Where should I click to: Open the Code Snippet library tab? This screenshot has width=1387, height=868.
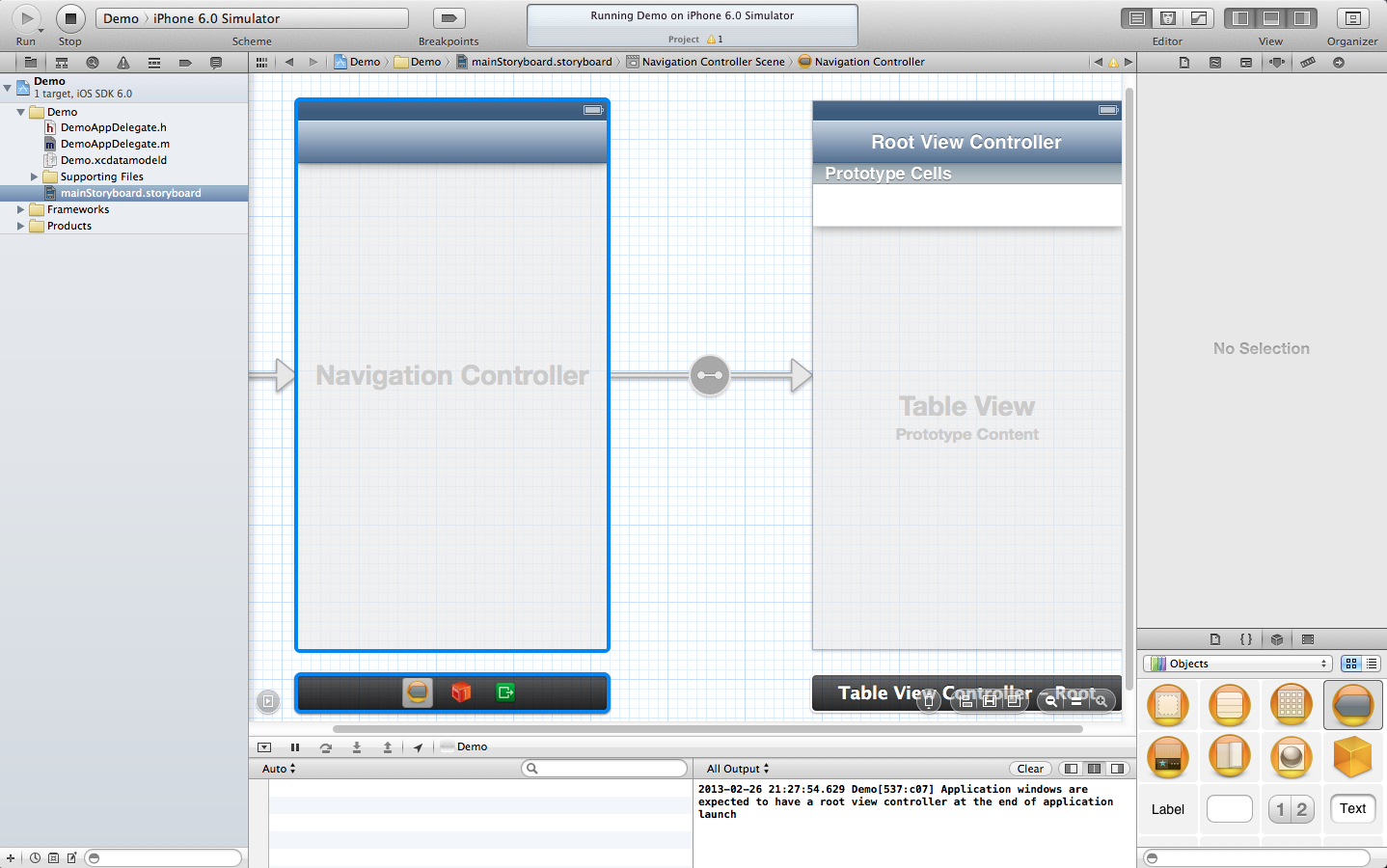(1246, 639)
